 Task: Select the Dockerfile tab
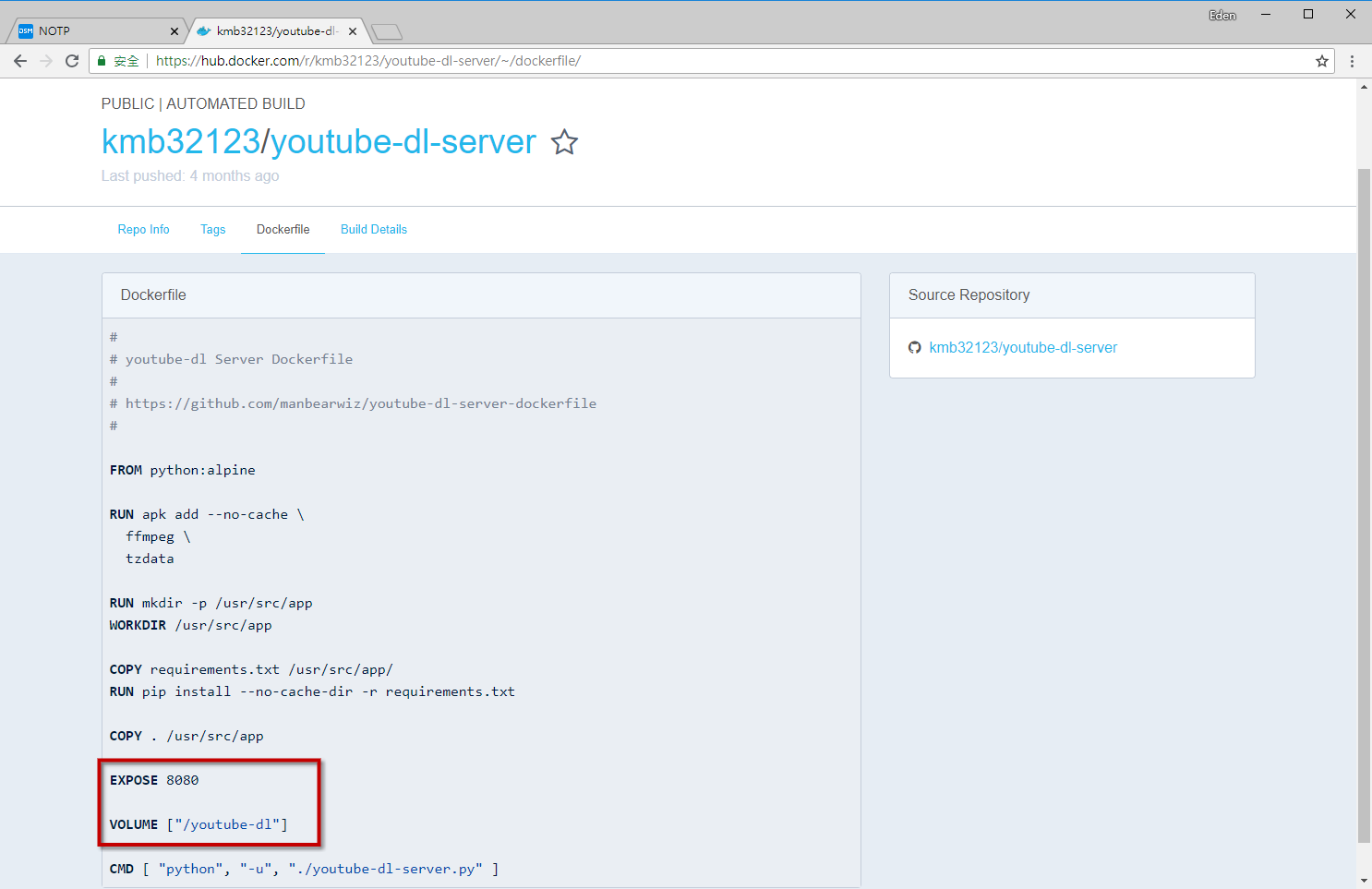point(283,230)
